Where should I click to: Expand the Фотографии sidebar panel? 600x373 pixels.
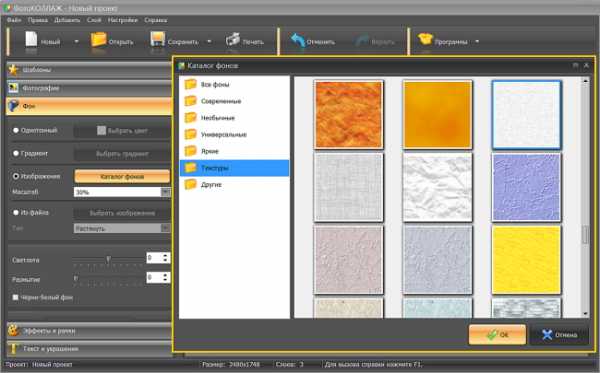pos(89,88)
